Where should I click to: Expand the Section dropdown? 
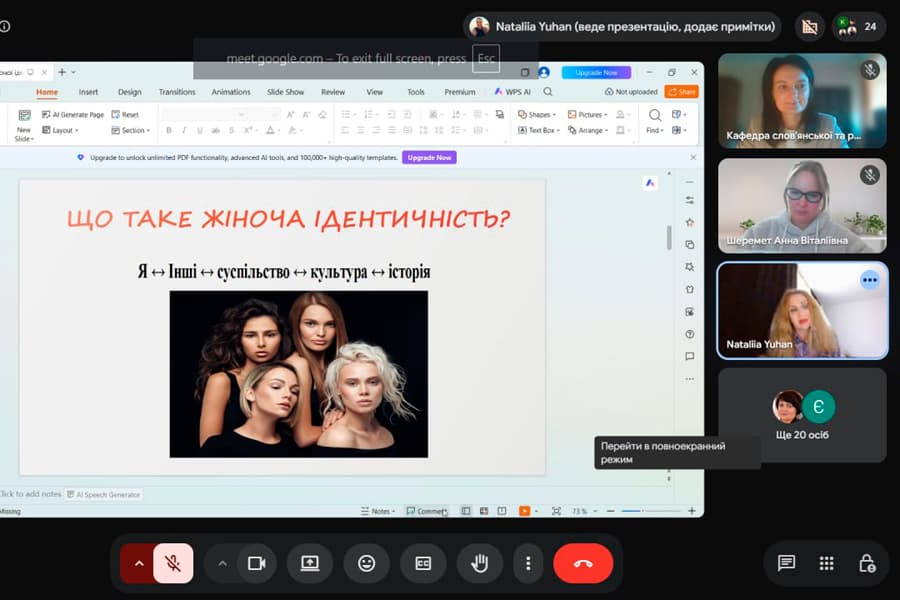(x=131, y=130)
